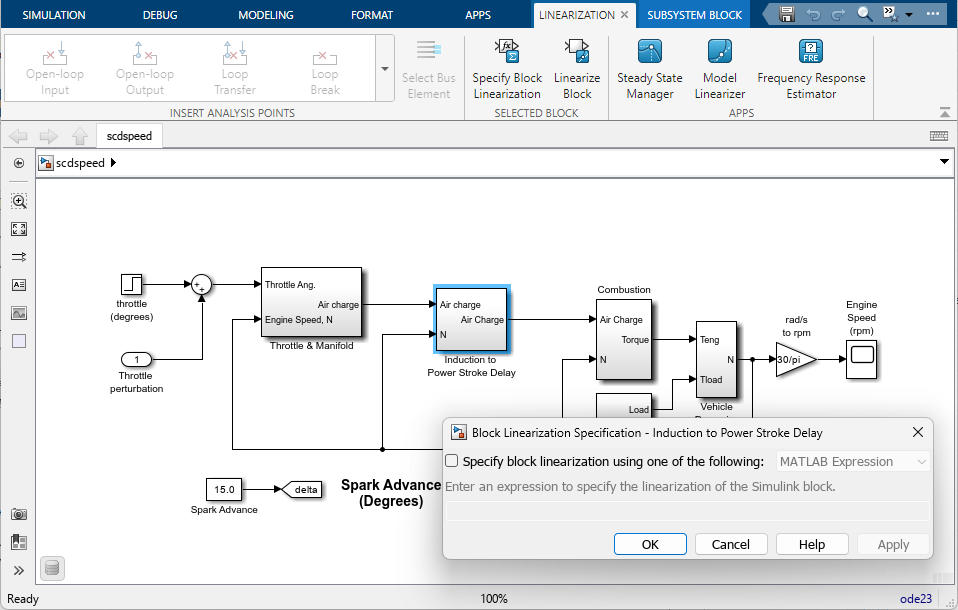Go up to the parent system
The height and width of the screenshot is (610, 958).
point(79,136)
